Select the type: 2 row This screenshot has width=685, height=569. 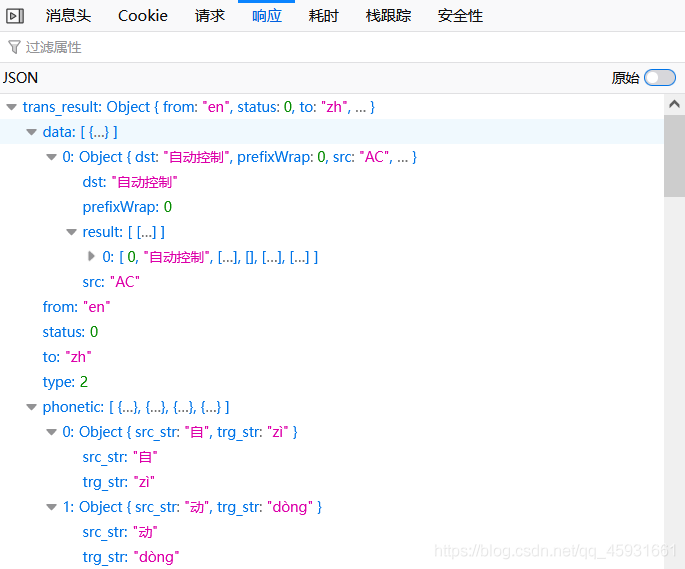pos(332,382)
